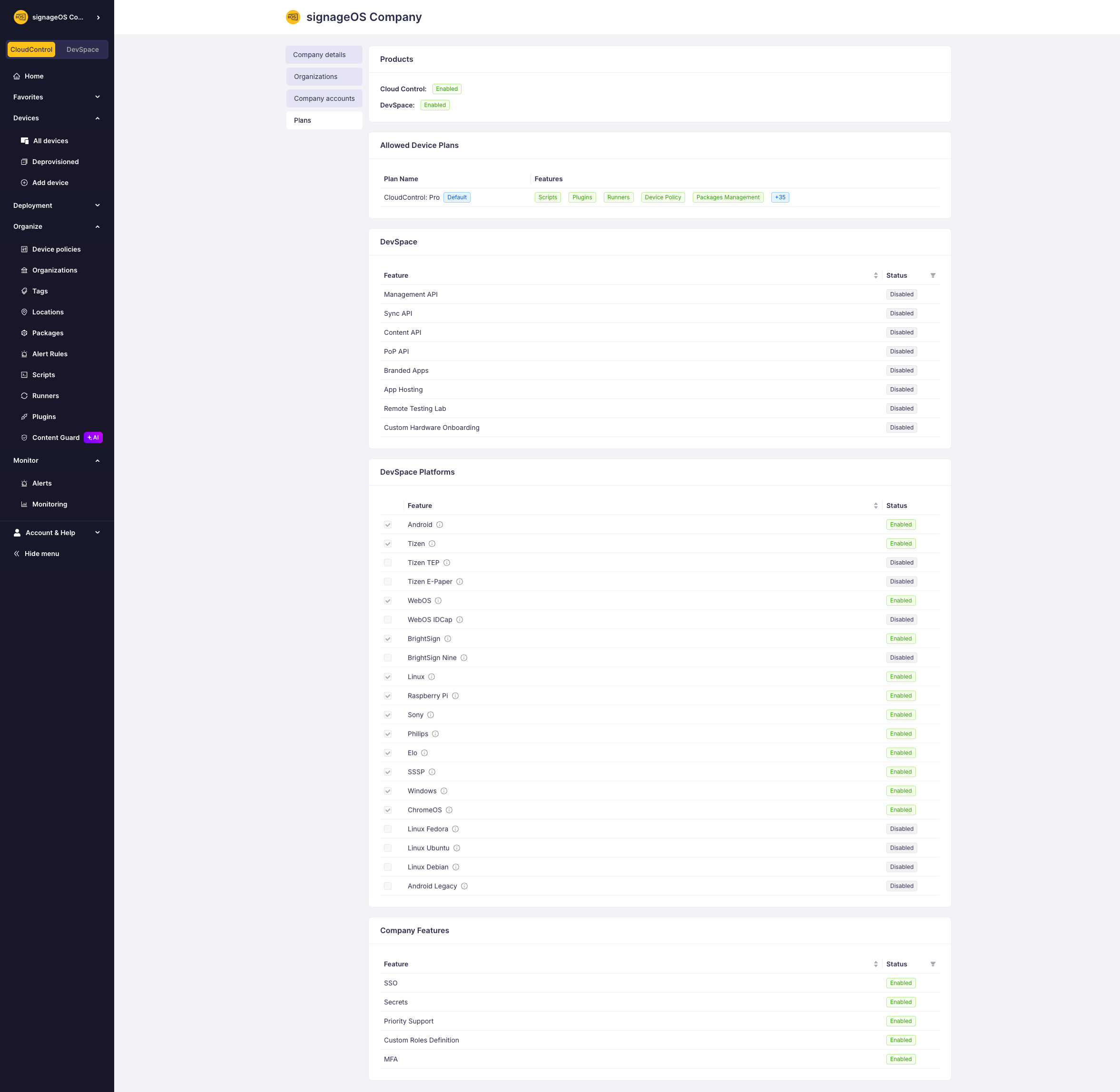Check the Linux Fedora platform checkbox

388,829
